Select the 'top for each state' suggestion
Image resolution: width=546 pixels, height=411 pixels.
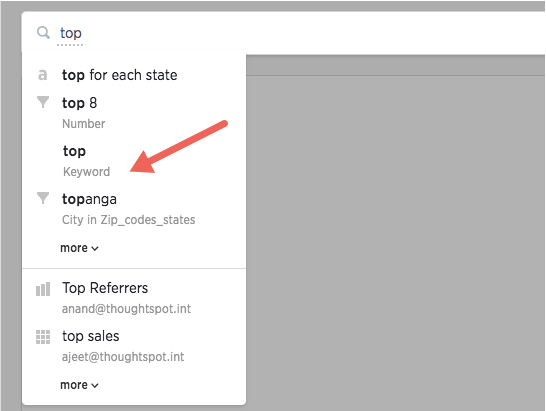tap(134, 75)
